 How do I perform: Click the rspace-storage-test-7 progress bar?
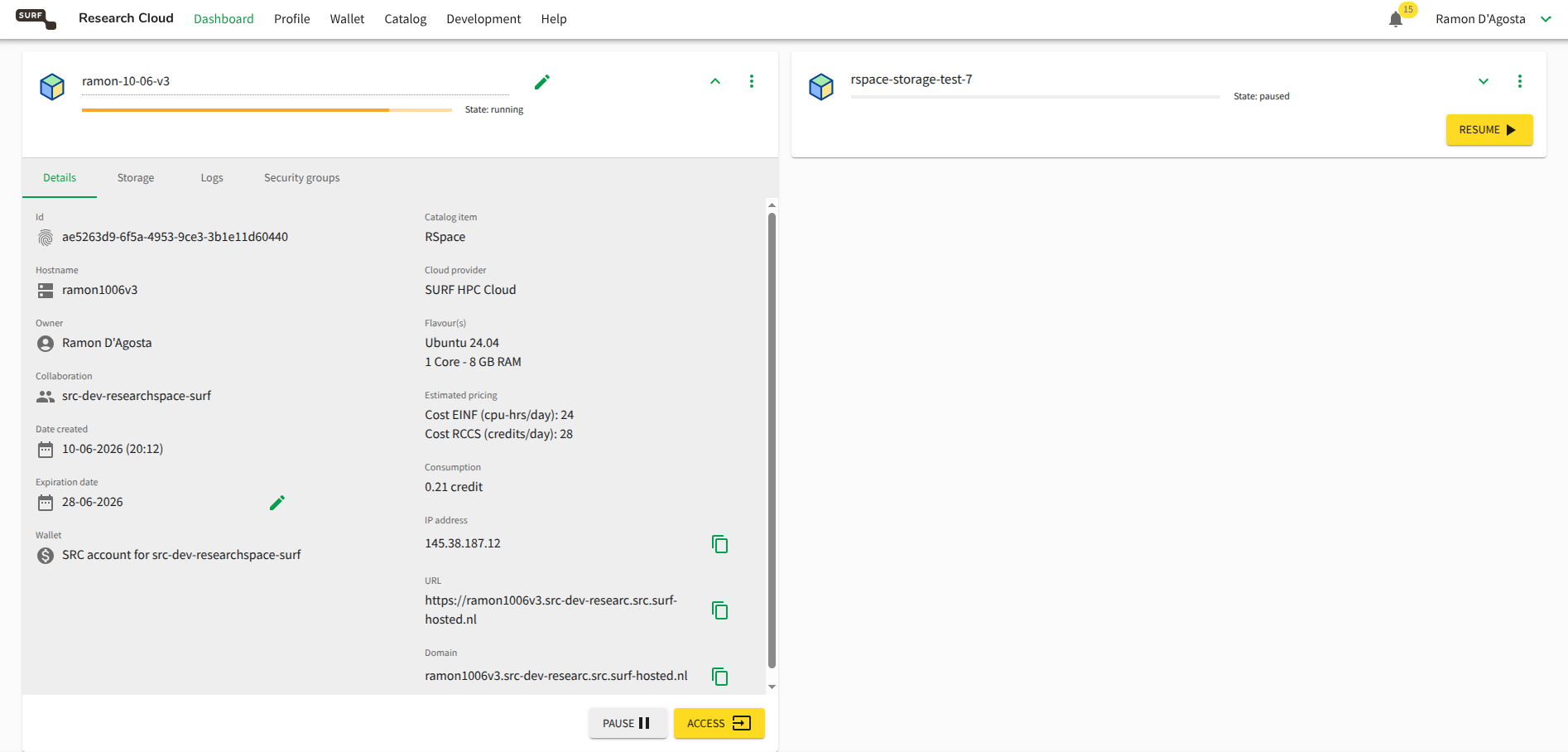coord(1035,97)
